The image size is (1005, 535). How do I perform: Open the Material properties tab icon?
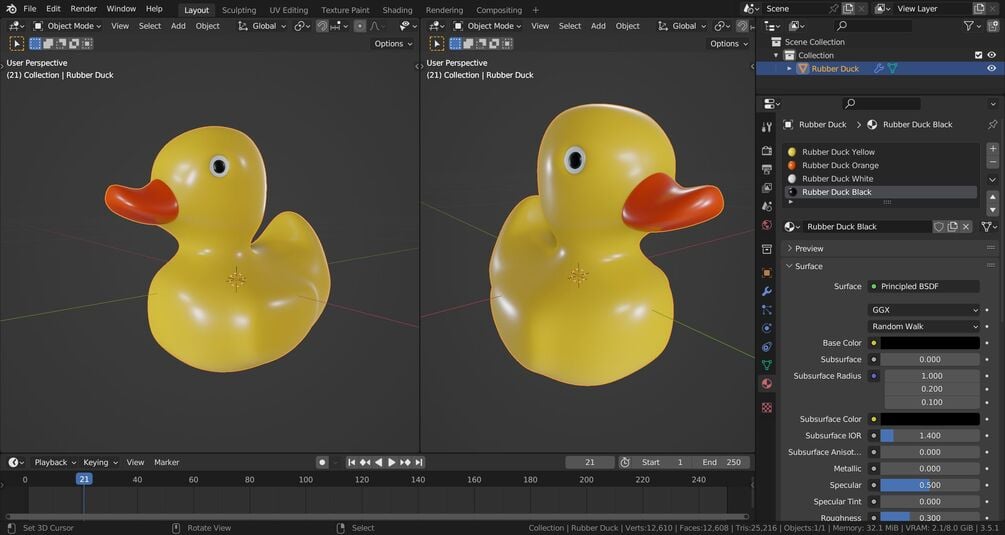pyautogui.click(x=767, y=383)
